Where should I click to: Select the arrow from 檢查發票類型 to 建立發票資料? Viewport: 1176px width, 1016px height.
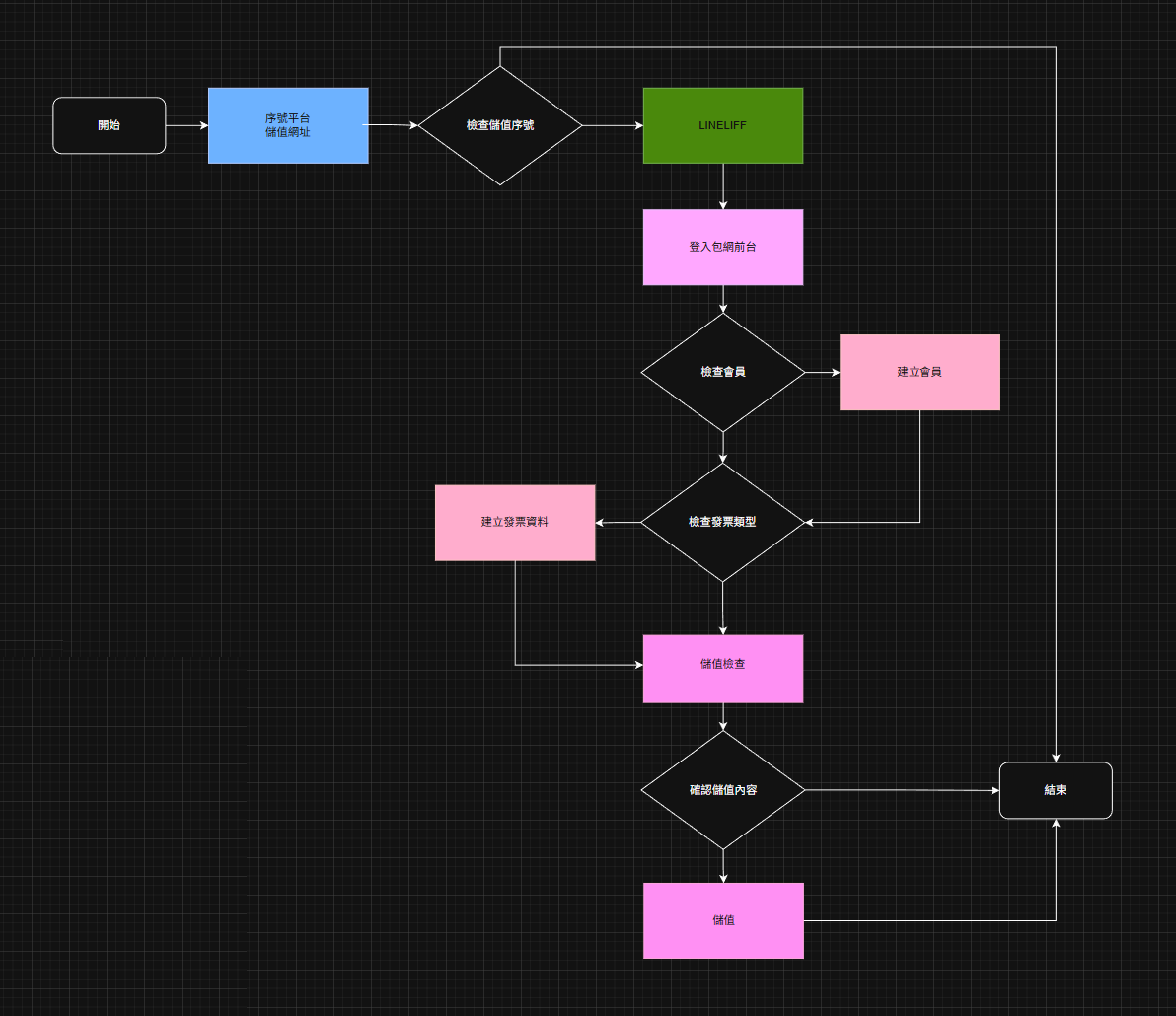click(x=619, y=523)
